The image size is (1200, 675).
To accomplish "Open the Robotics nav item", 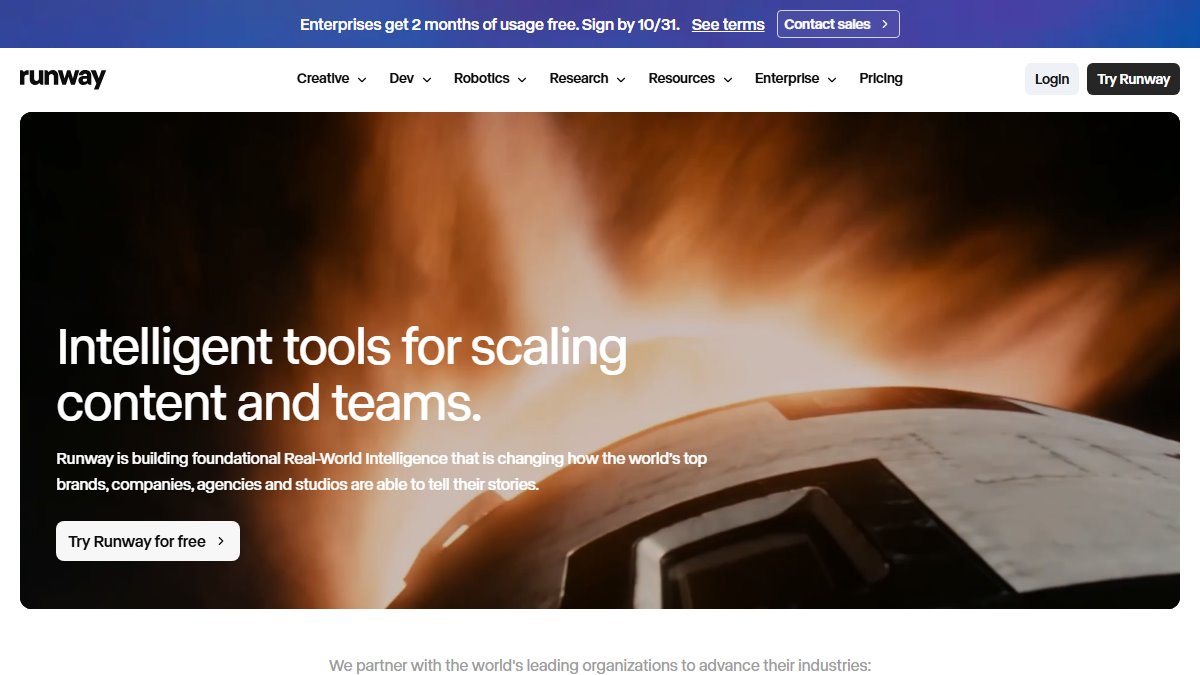I will [x=482, y=79].
